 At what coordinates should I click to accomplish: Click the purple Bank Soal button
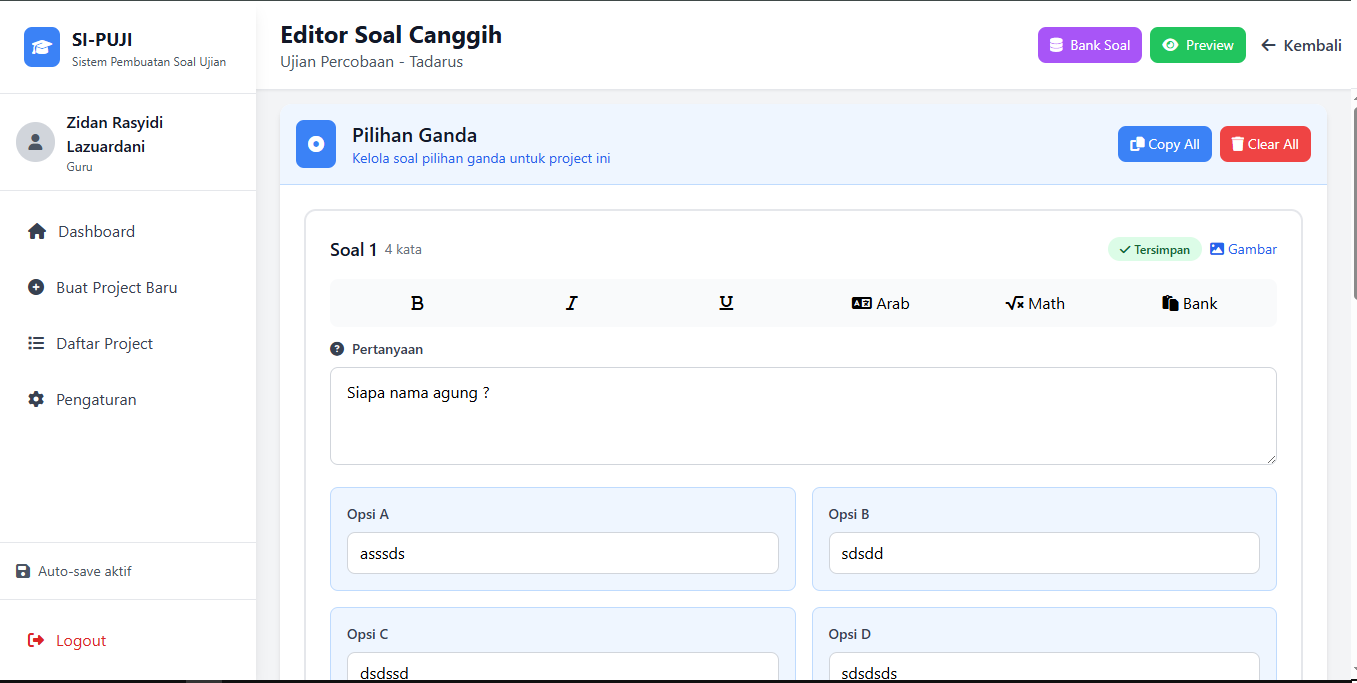pos(1089,45)
